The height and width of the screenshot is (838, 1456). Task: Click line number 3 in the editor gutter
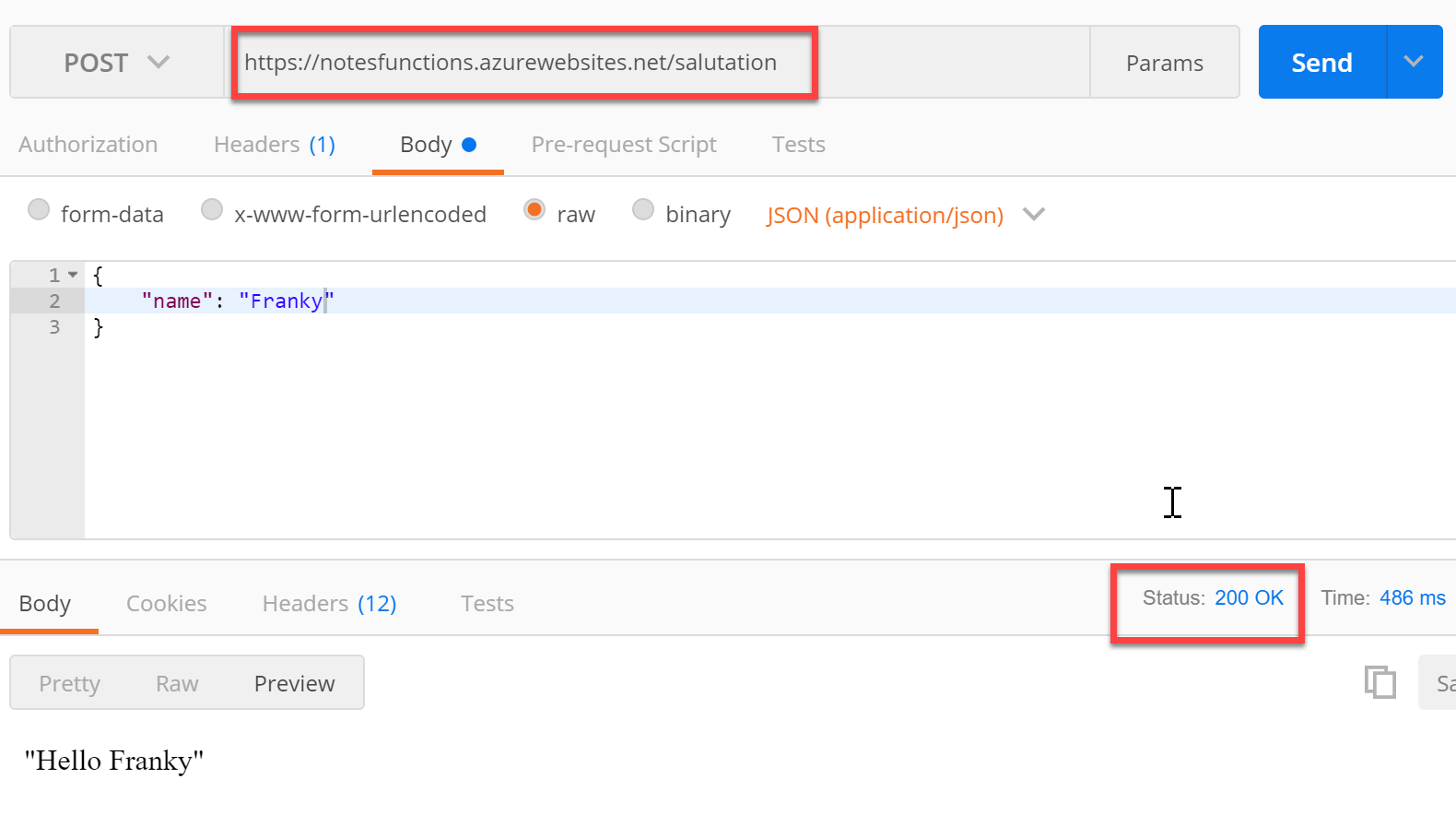(54, 326)
